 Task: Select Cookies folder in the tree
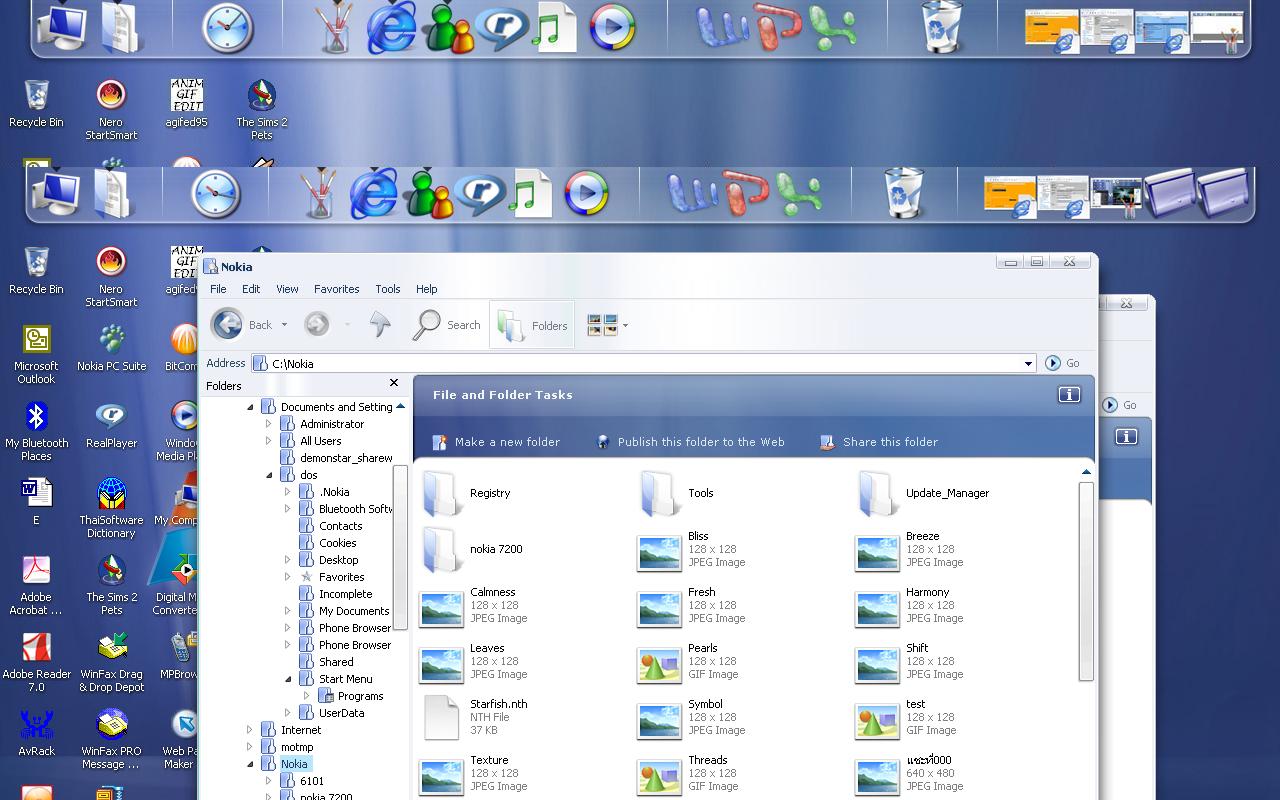[337, 543]
